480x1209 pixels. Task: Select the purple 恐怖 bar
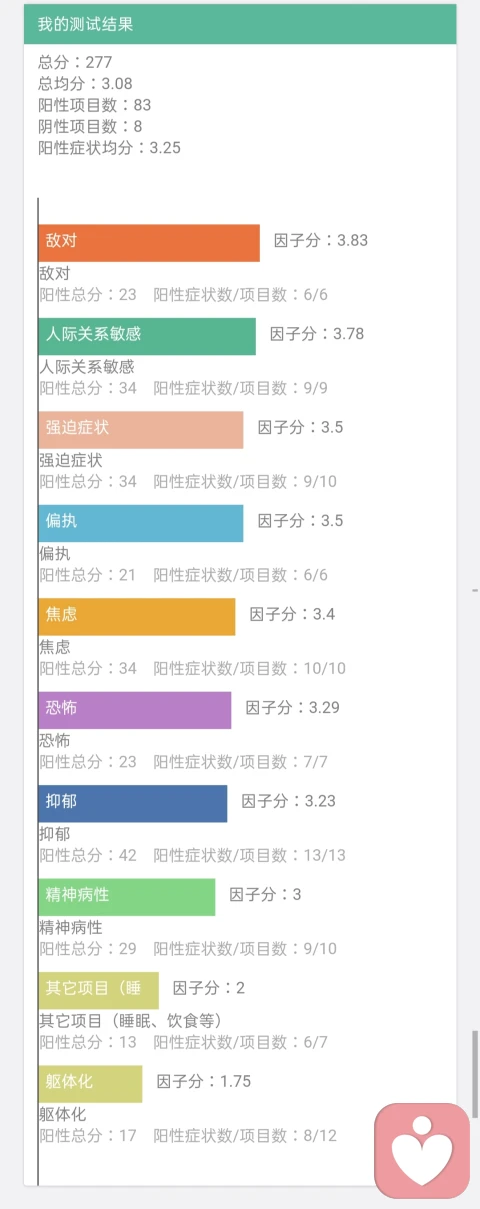coord(135,710)
